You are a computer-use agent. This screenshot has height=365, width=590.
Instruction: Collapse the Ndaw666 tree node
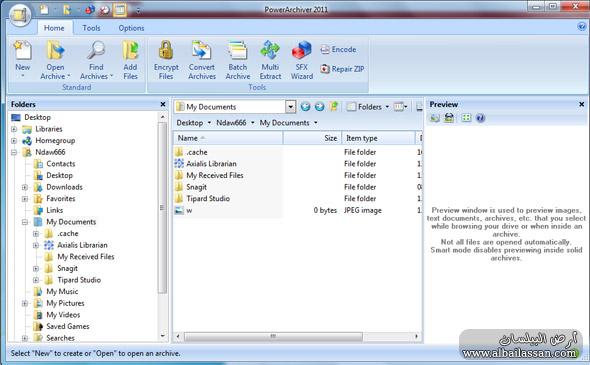click(x=14, y=152)
